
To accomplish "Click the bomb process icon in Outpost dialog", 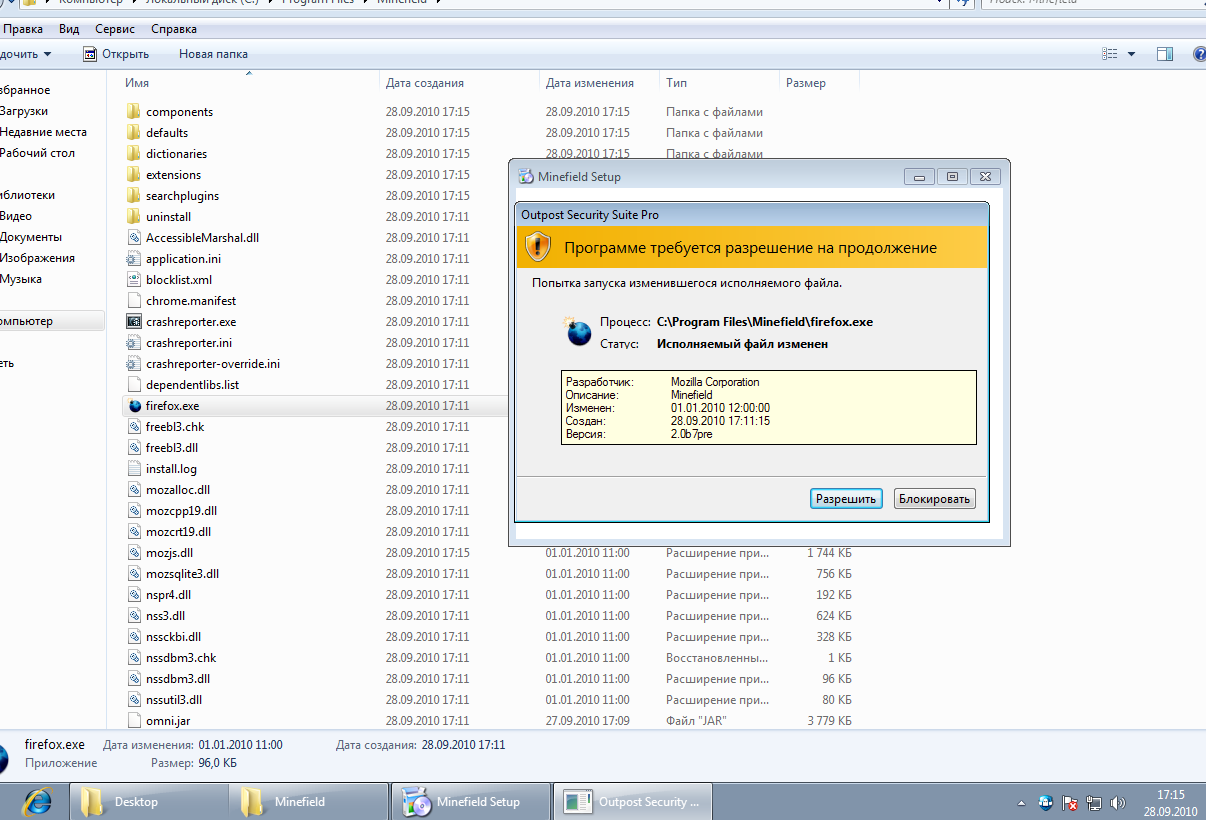I will coord(578,332).
